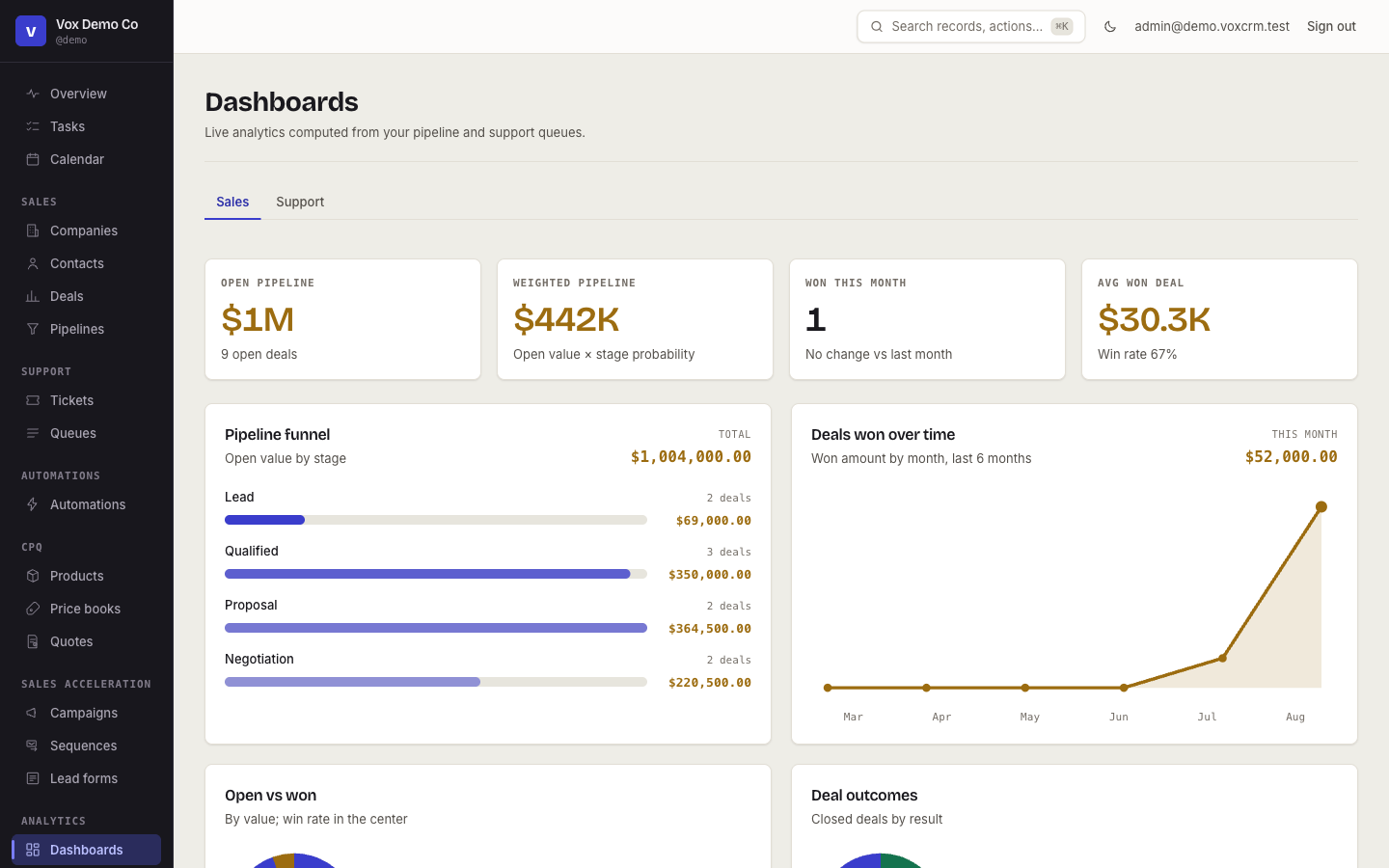Click the Automations lightning bolt icon
The width and height of the screenshot is (1389, 868).
tap(33, 504)
